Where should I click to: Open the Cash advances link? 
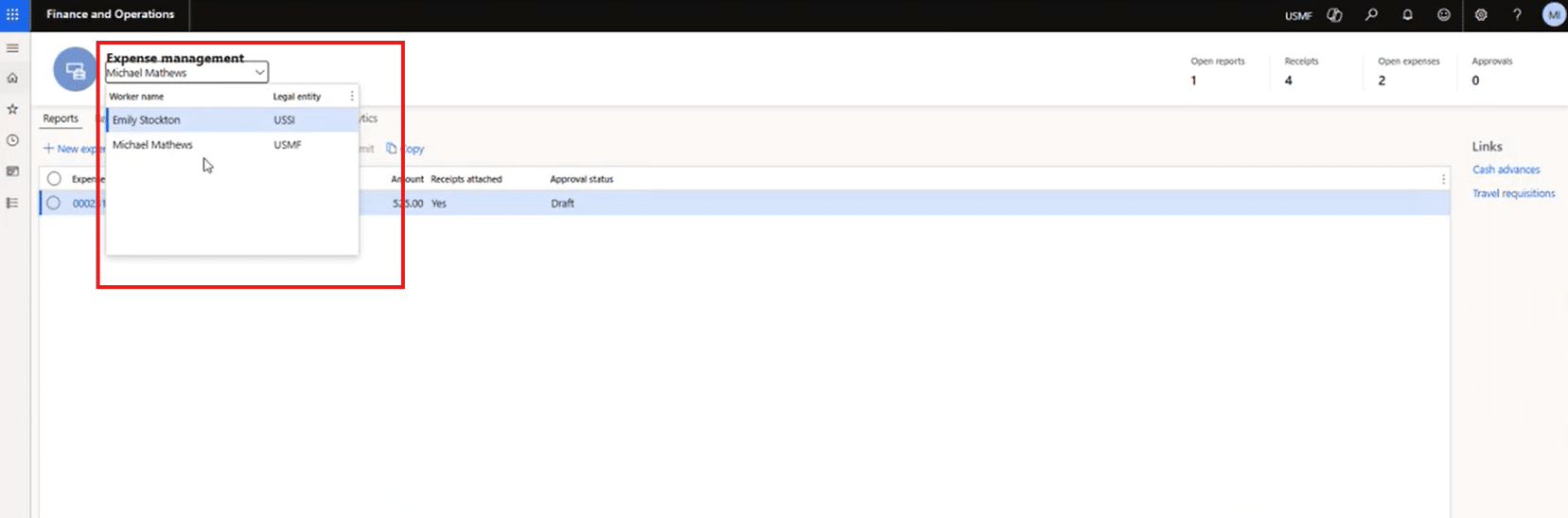click(x=1506, y=170)
